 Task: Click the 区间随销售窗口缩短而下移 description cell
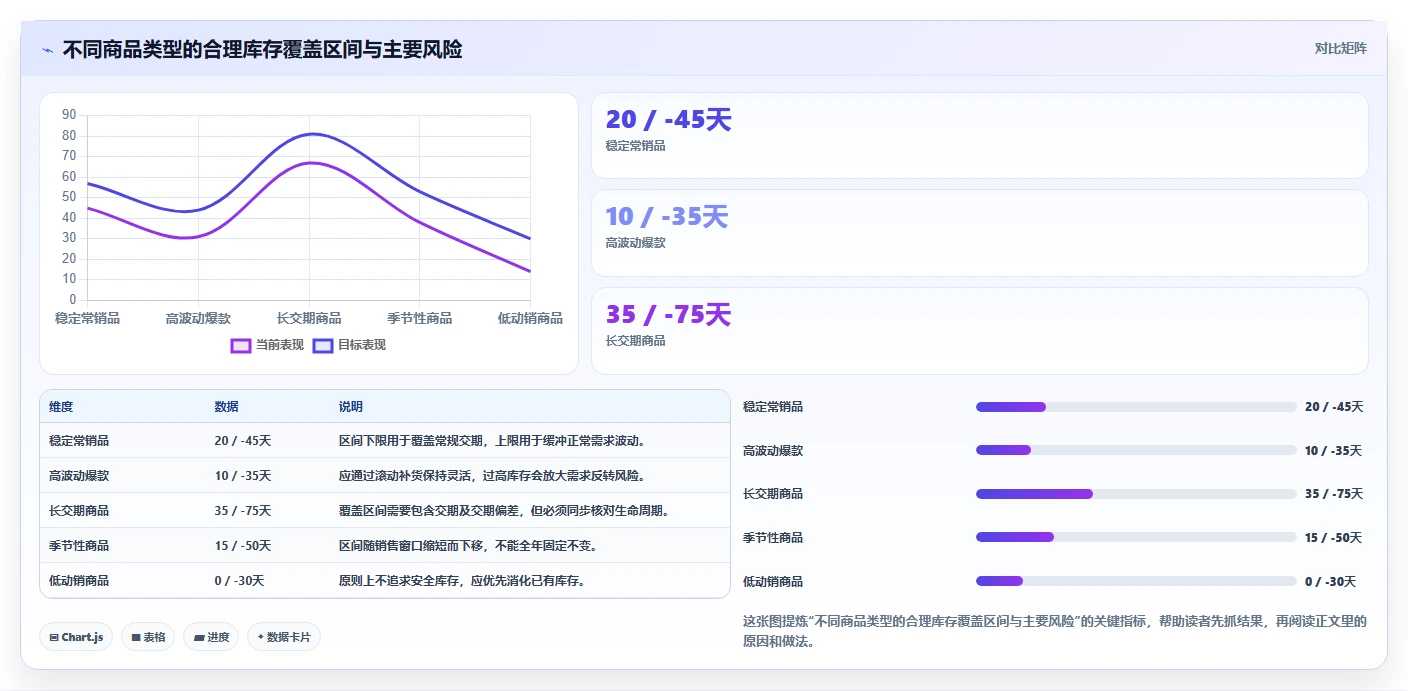coord(468,546)
